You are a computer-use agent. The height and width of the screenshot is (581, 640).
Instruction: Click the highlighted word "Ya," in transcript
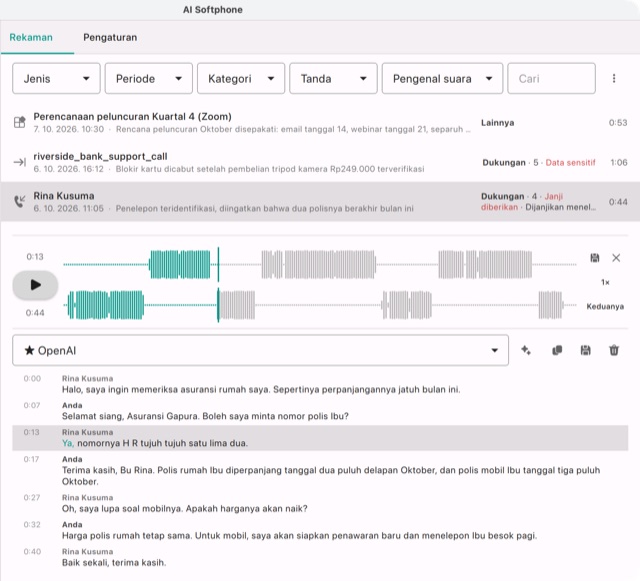68,443
